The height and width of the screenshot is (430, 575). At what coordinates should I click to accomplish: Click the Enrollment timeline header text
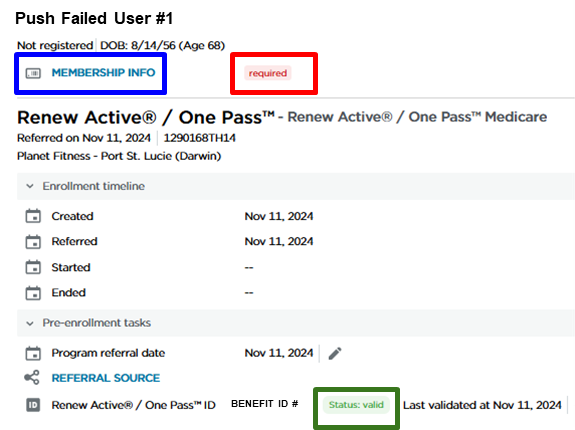coord(94,186)
